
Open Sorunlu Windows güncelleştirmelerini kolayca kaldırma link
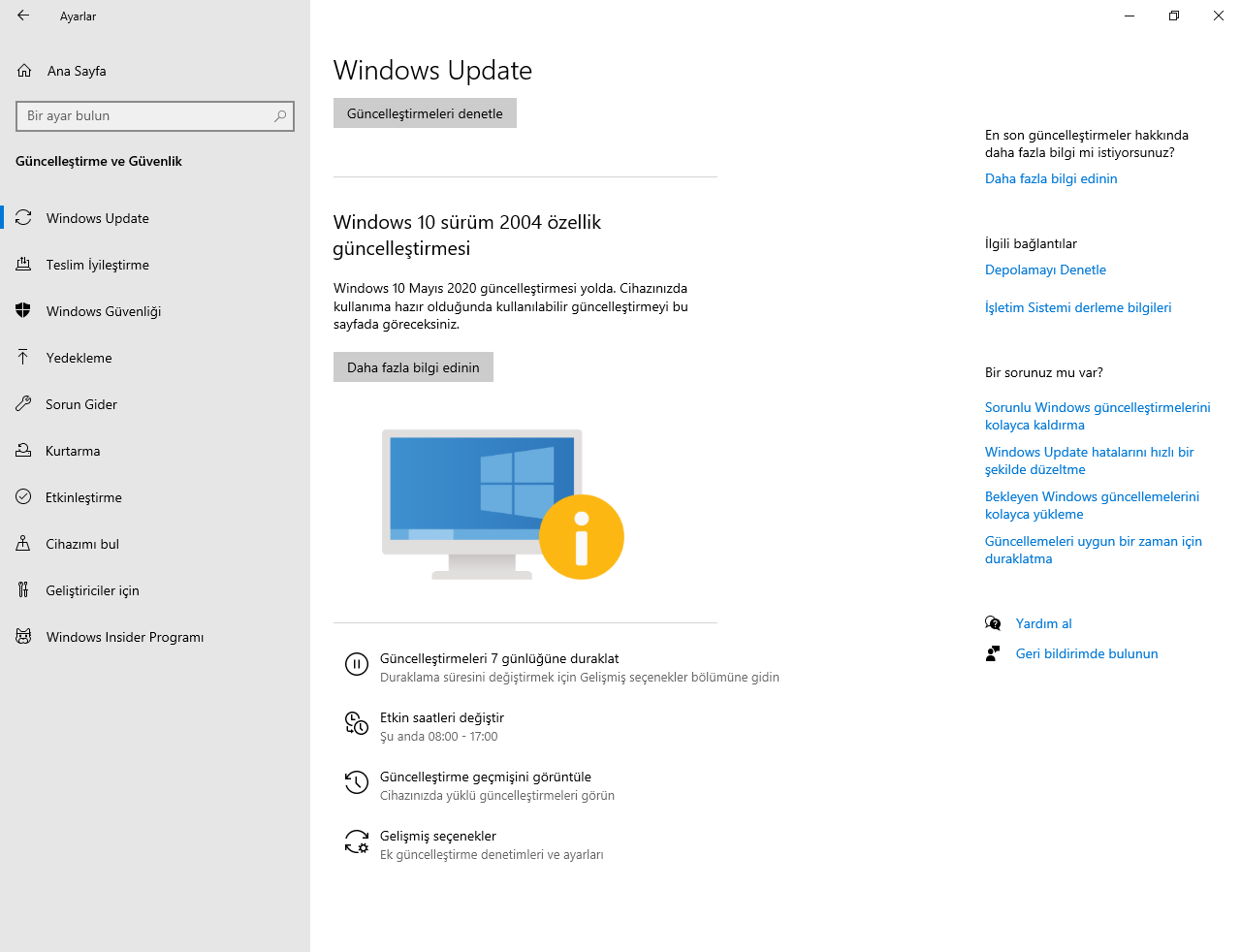[1098, 416]
